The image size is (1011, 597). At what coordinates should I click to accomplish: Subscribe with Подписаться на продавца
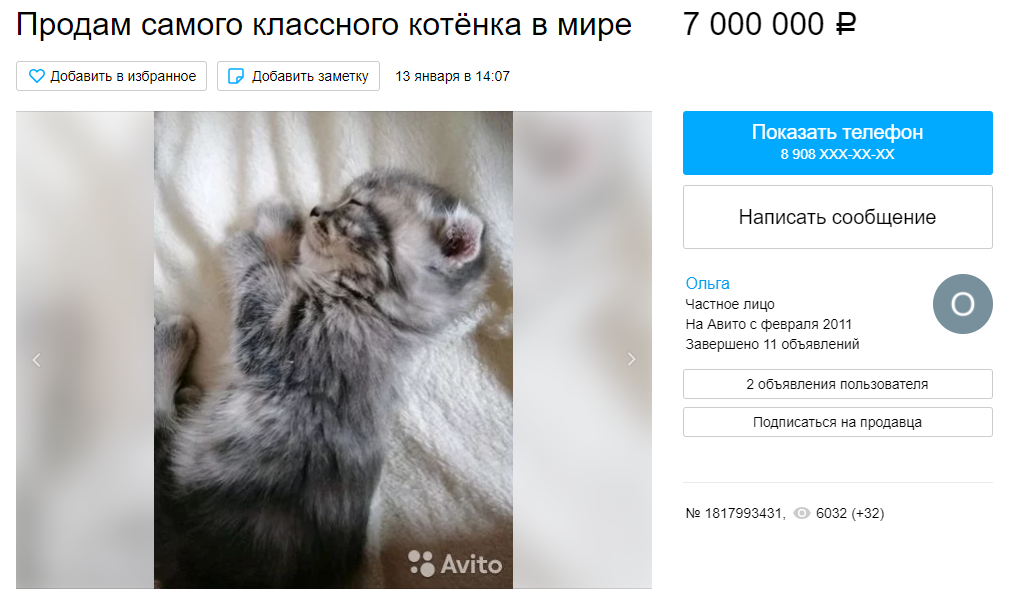tap(838, 422)
